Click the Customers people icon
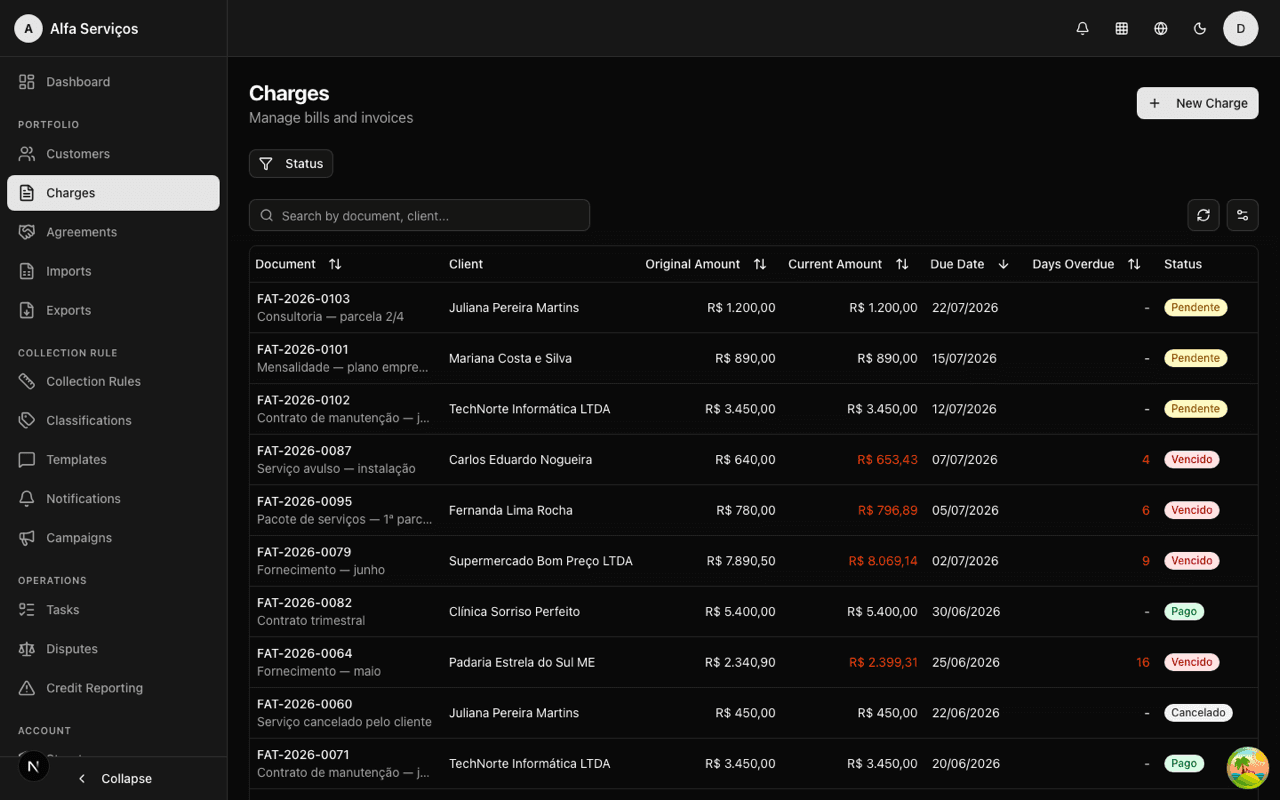Viewport: 1280px width, 800px height. pyautogui.click(x=27, y=154)
